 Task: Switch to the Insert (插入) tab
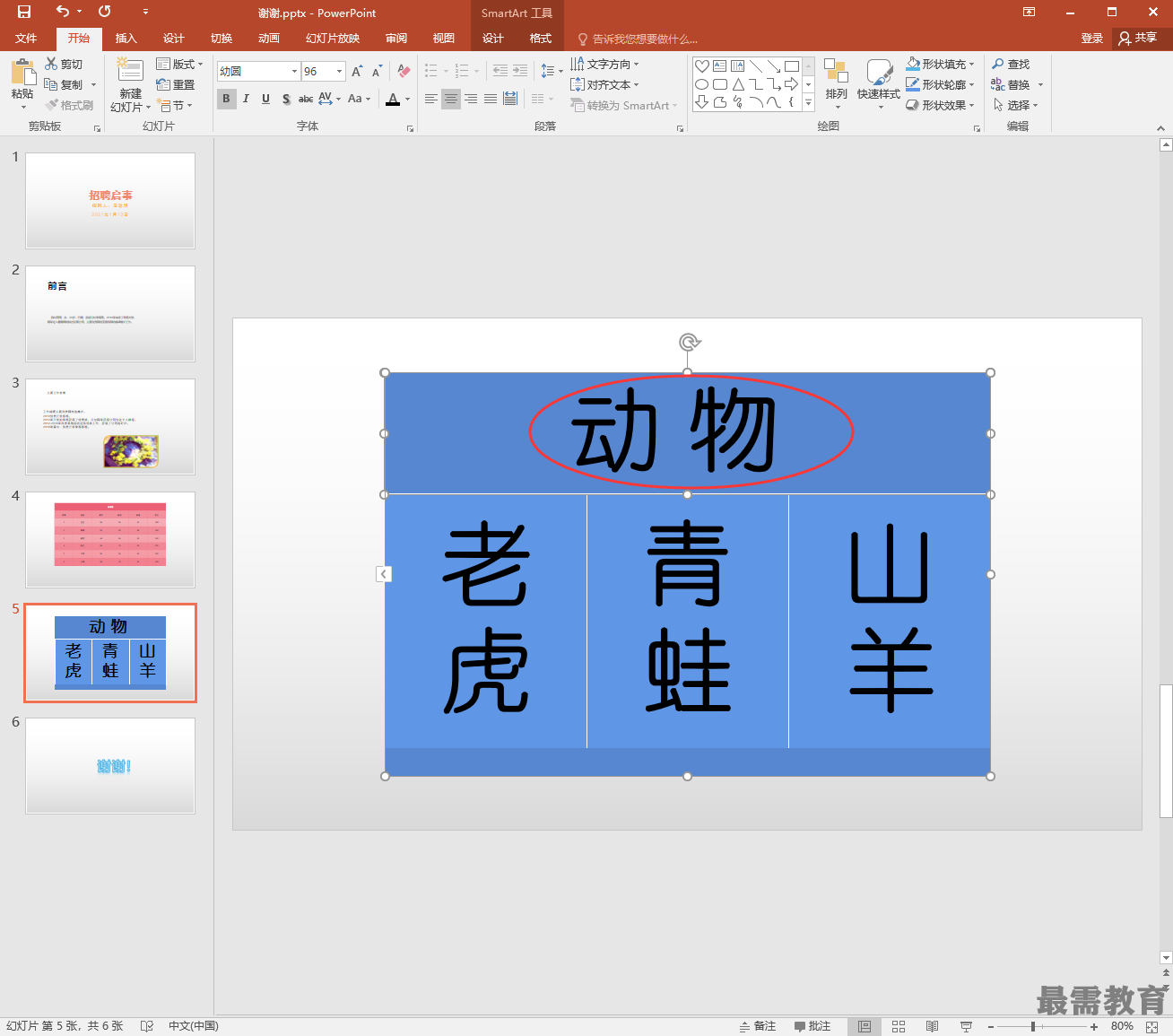click(126, 39)
